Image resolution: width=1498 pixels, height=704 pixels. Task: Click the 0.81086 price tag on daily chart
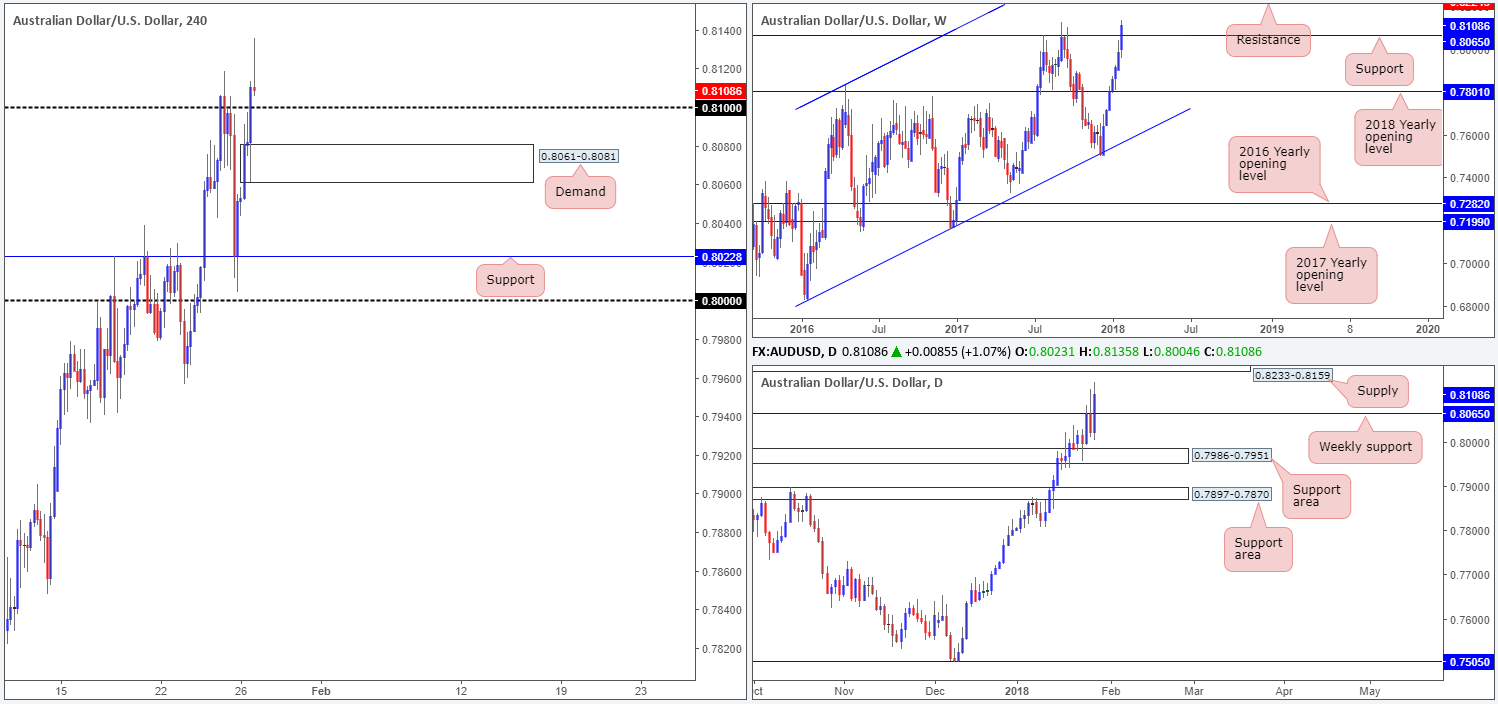[x=1471, y=395]
